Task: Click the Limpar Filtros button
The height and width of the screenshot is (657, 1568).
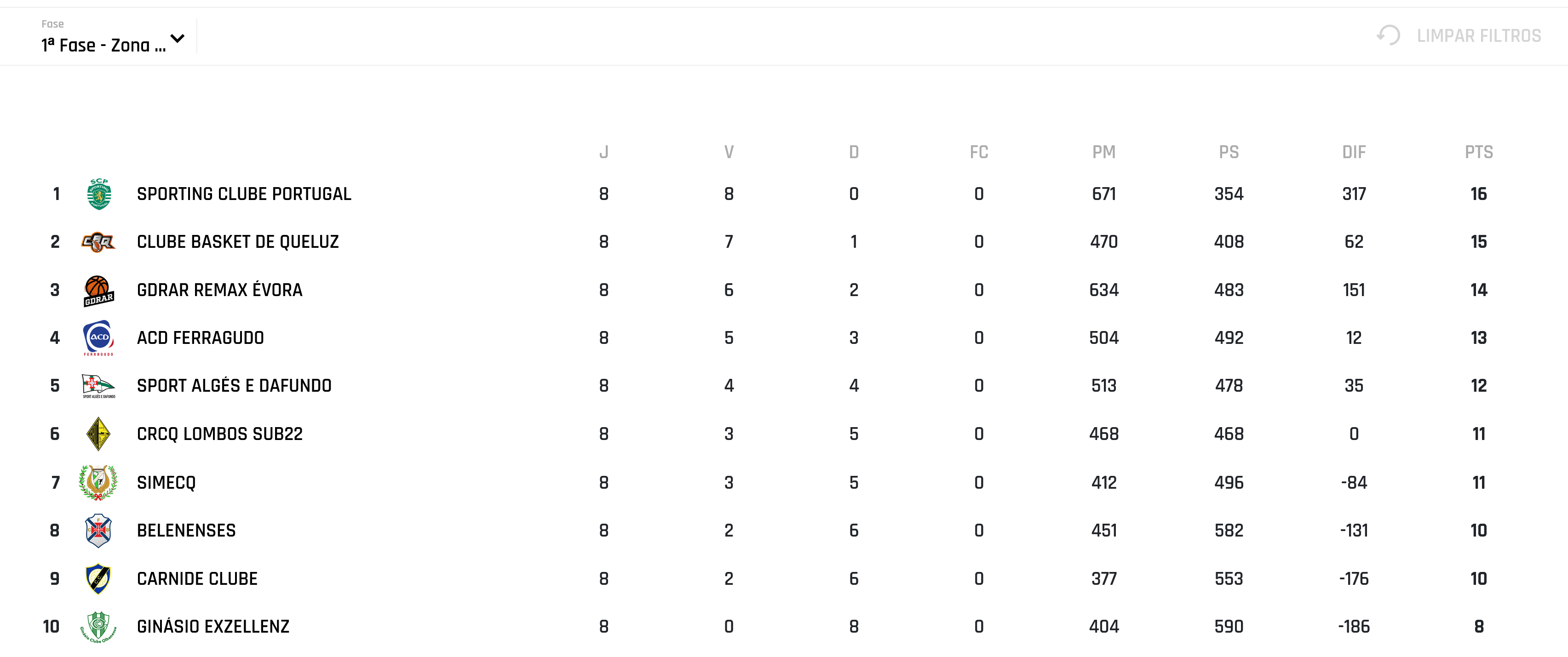Action: [x=1478, y=36]
